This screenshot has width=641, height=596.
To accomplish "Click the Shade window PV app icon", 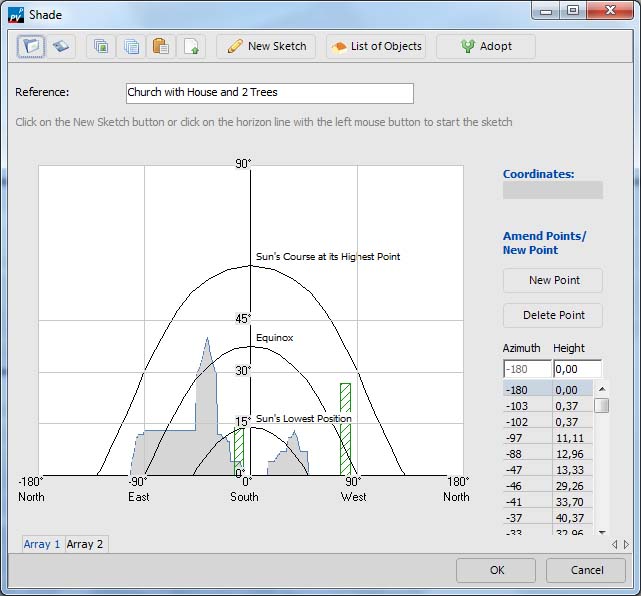I will (16, 15).
